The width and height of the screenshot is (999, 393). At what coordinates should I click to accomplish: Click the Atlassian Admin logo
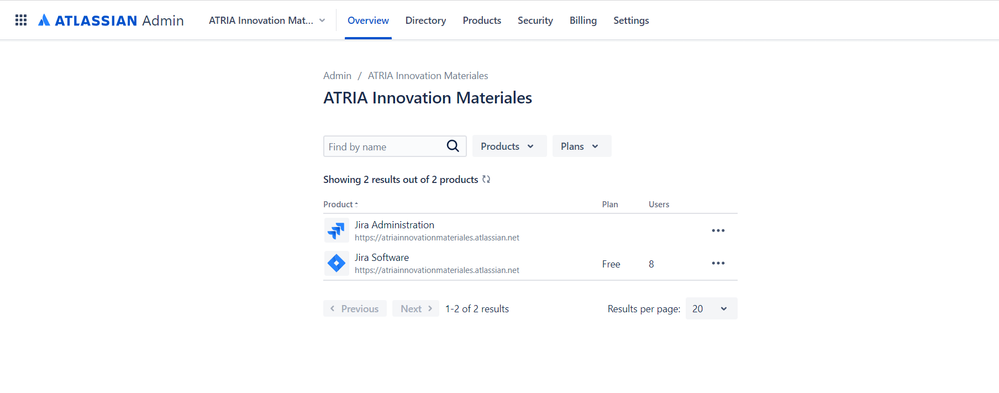click(111, 20)
